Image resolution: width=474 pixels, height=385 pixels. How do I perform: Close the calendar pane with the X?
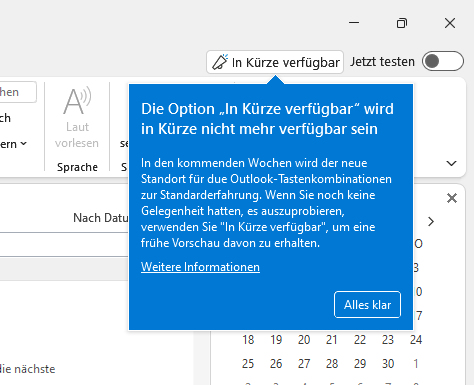(x=452, y=198)
